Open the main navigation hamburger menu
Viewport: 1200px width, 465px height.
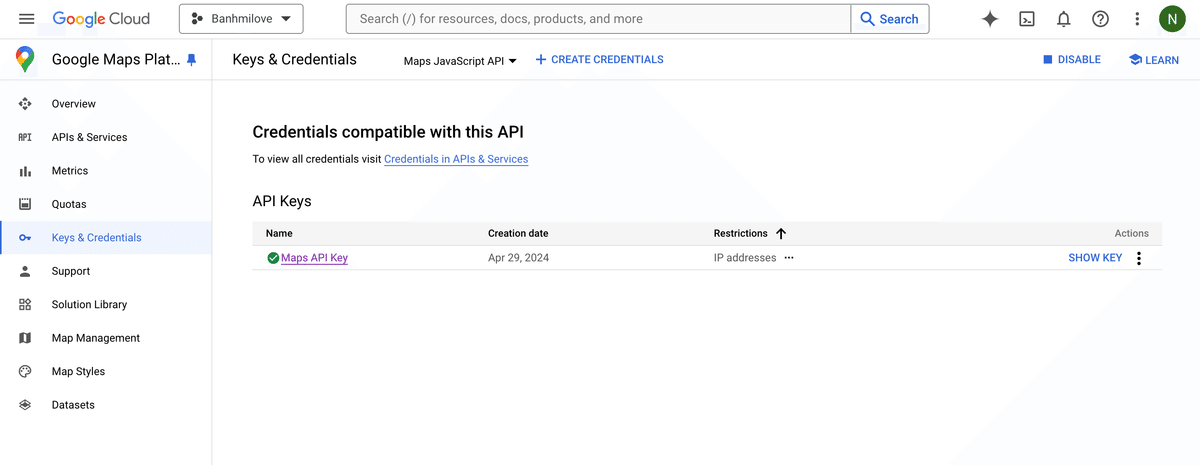[27, 19]
